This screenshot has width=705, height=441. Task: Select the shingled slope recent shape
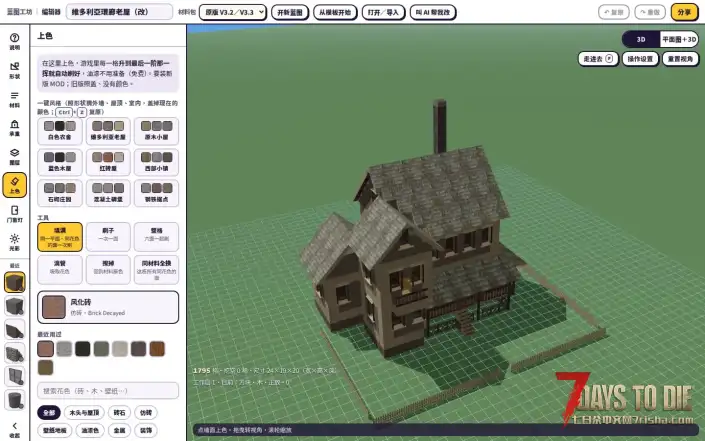tap(14, 353)
